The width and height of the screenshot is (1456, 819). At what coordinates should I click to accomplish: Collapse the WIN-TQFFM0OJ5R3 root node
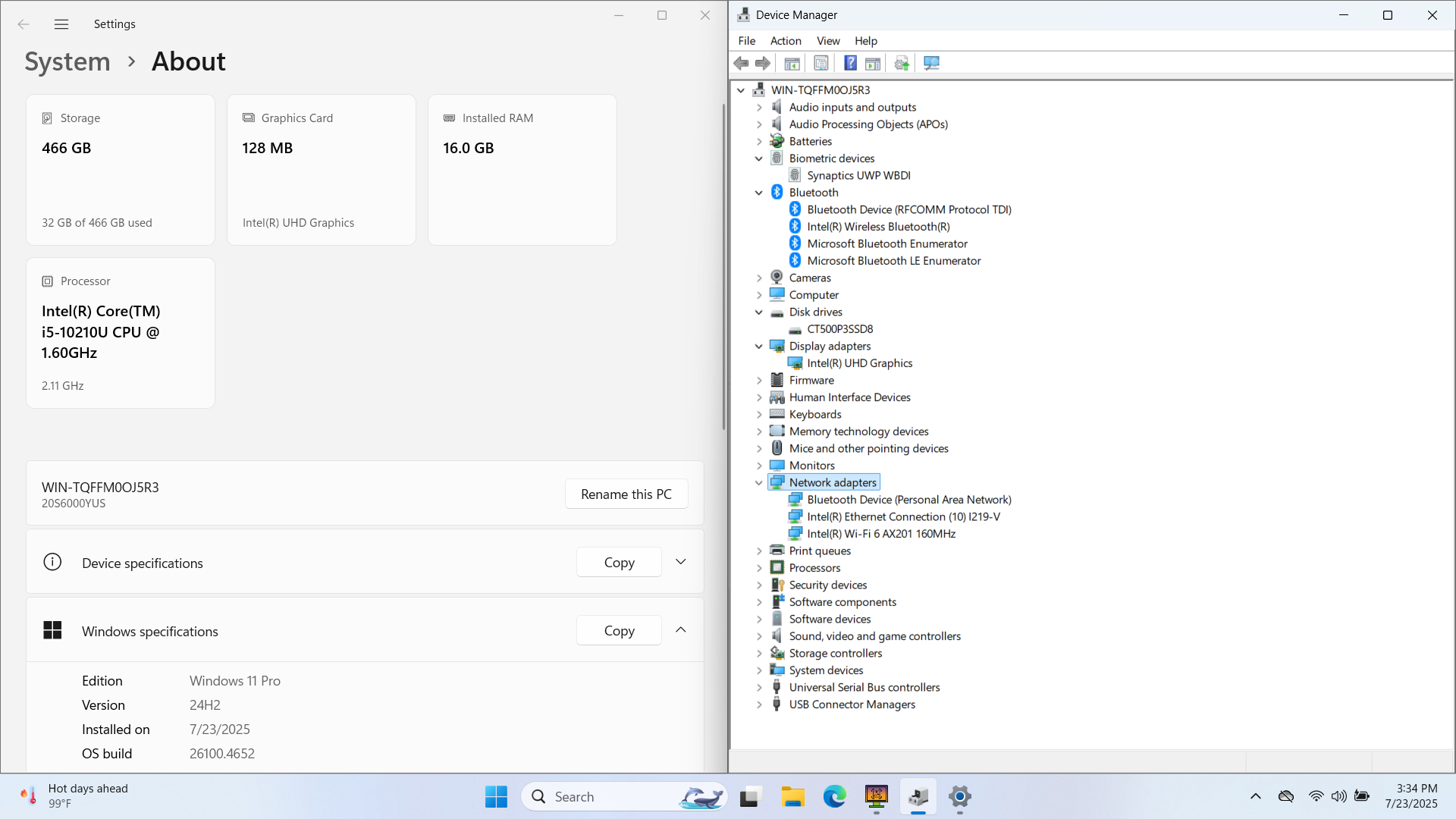[741, 90]
